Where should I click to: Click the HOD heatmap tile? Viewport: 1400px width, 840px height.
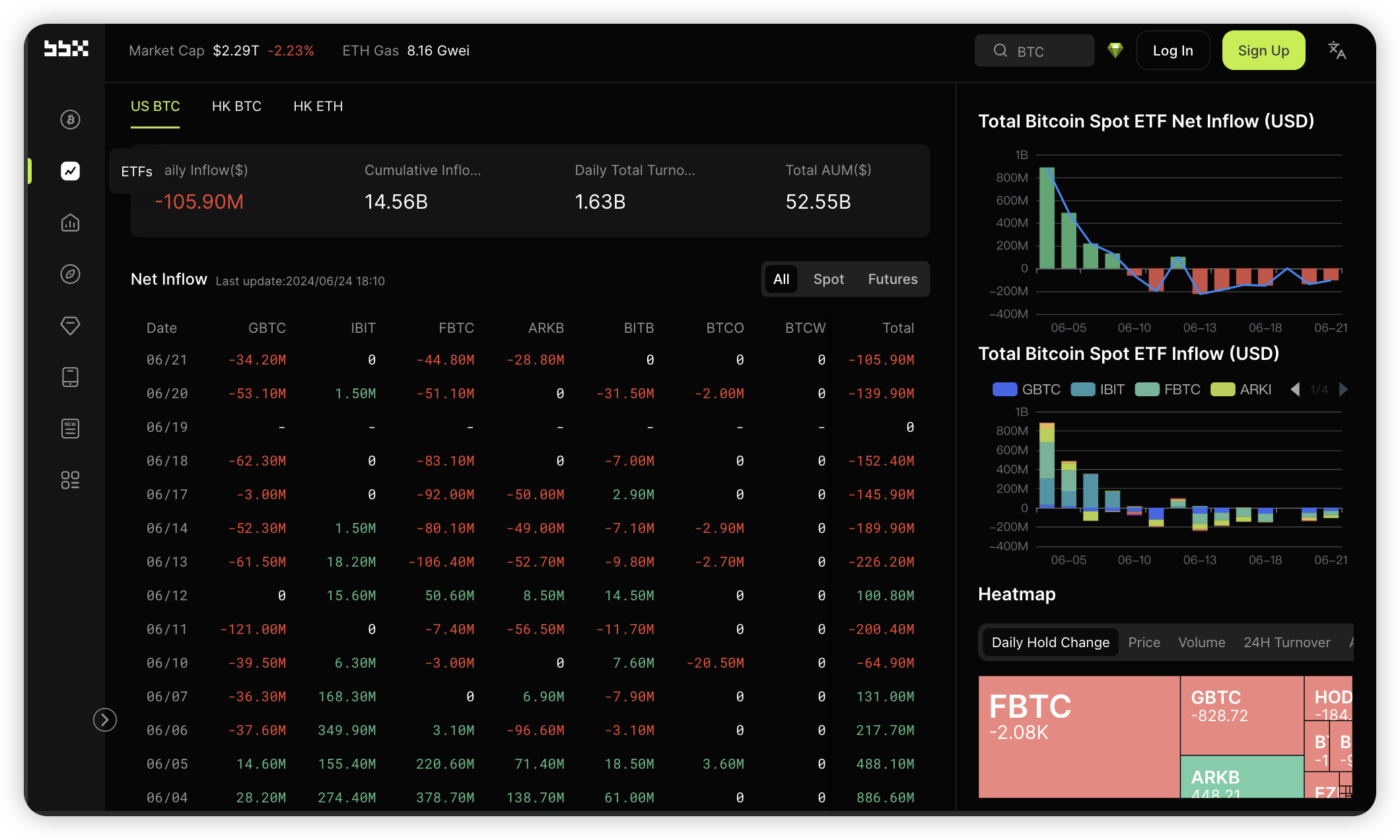click(x=1329, y=698)
